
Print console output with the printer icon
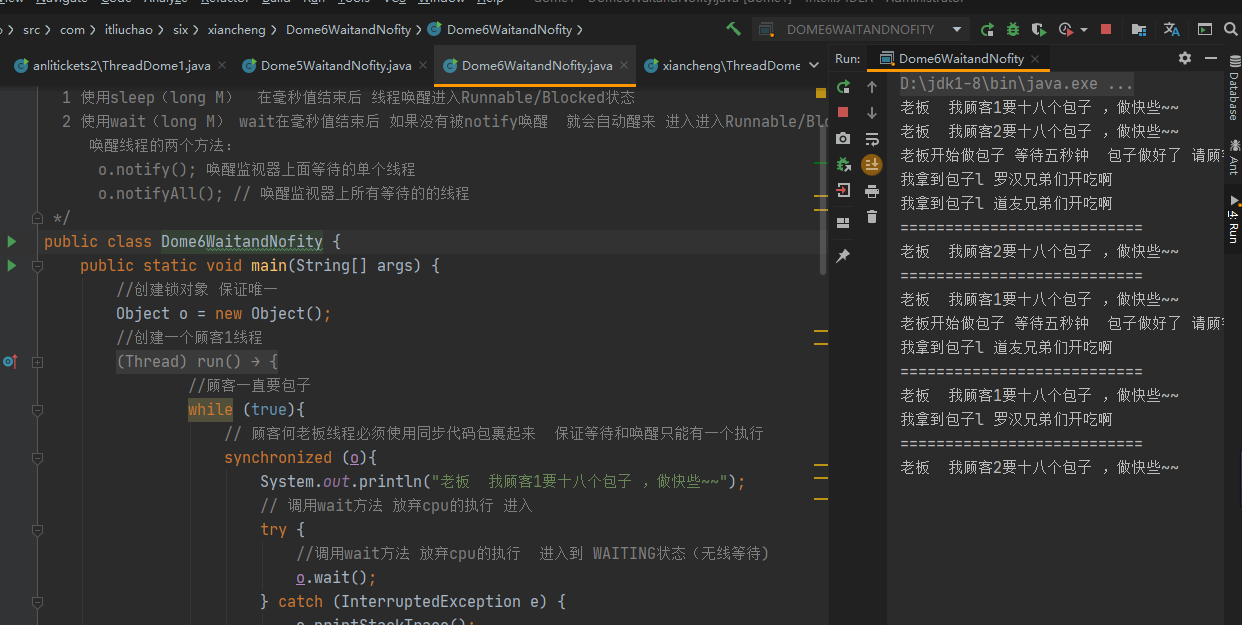pos(872,191)
